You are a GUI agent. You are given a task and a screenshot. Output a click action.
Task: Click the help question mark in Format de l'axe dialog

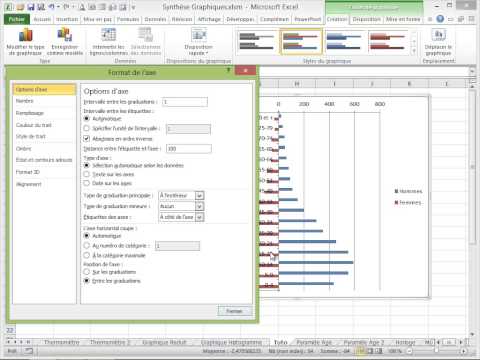pos(229,70)
